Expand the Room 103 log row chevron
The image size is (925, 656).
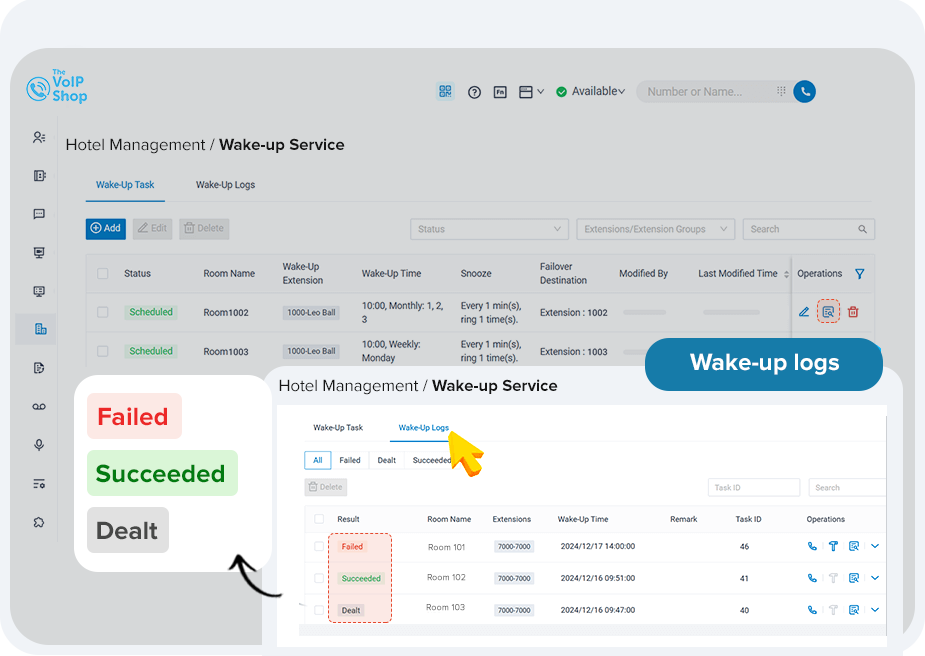[x=875, y=610]
